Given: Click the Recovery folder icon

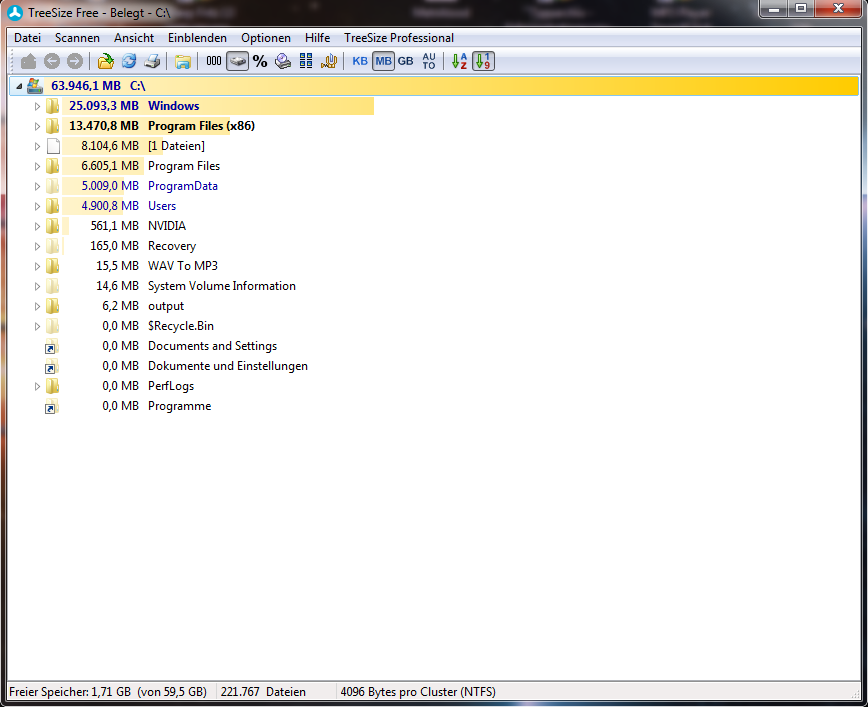Looking at the screenshot, I should 52,246.
